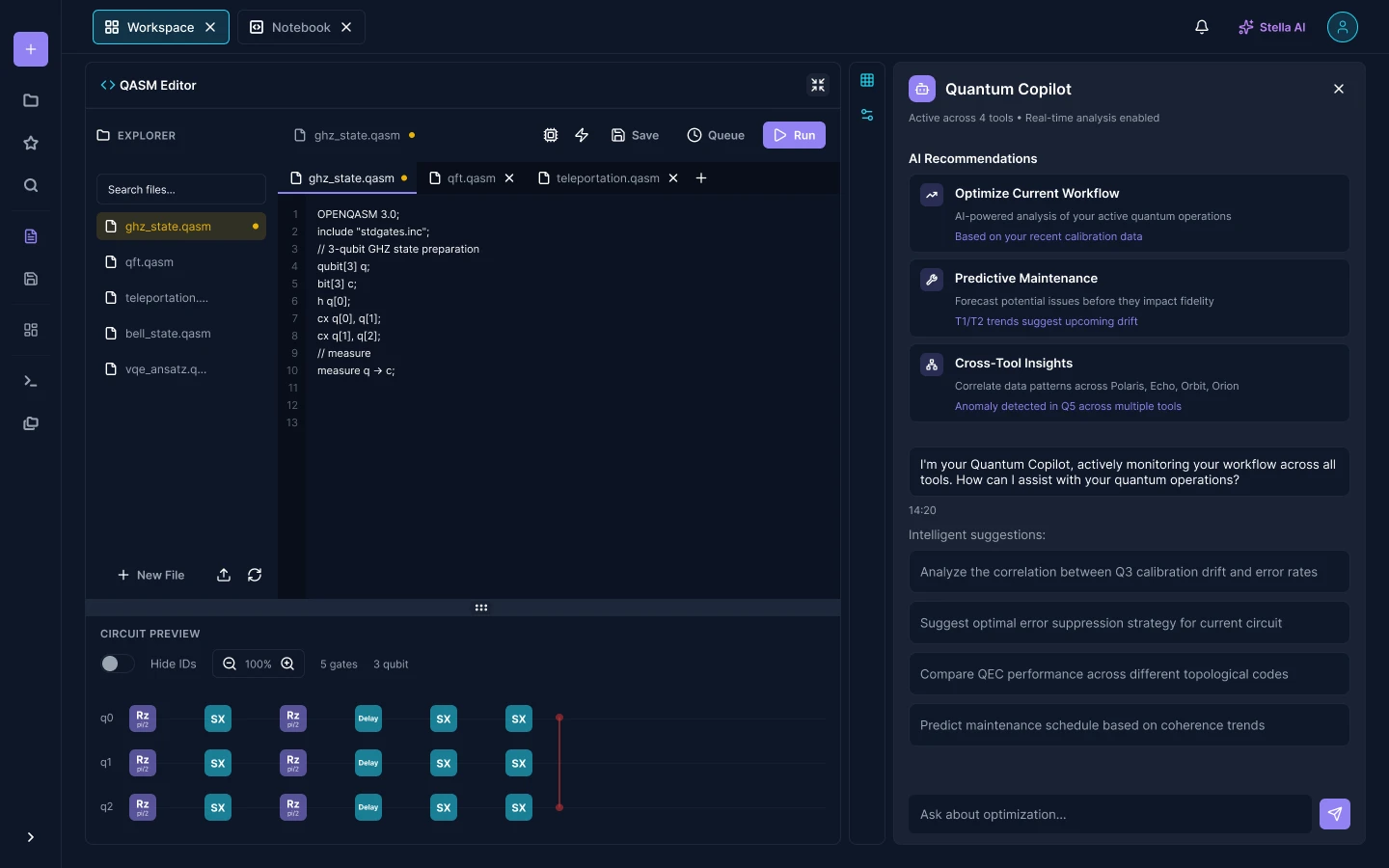Select bell_state.qasm in explorer

(181, 334)
